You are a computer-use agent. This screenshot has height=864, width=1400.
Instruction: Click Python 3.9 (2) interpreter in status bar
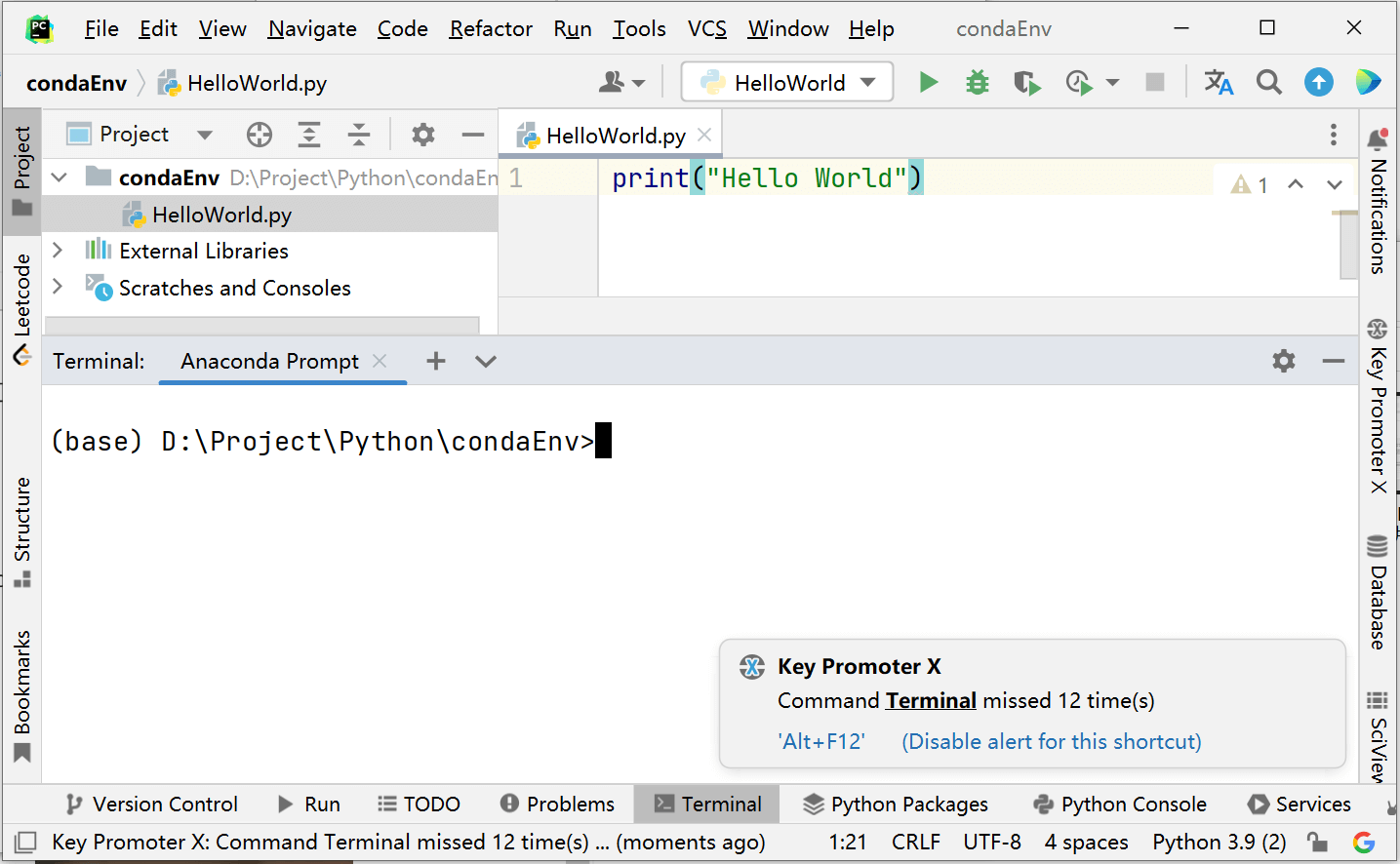pos(1220,842)
